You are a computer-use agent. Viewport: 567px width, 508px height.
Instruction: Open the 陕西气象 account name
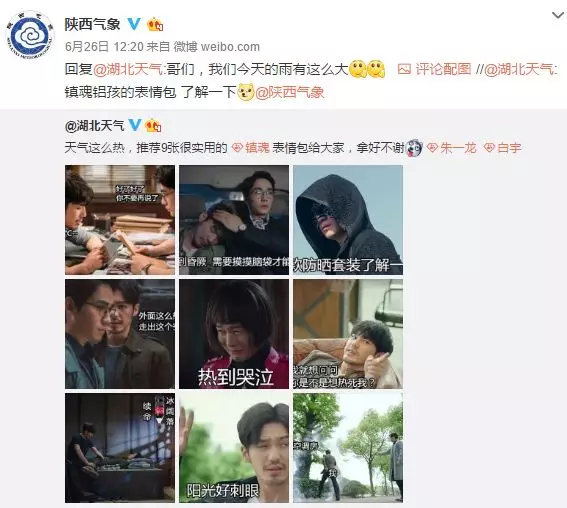click(x=93, y=24)
